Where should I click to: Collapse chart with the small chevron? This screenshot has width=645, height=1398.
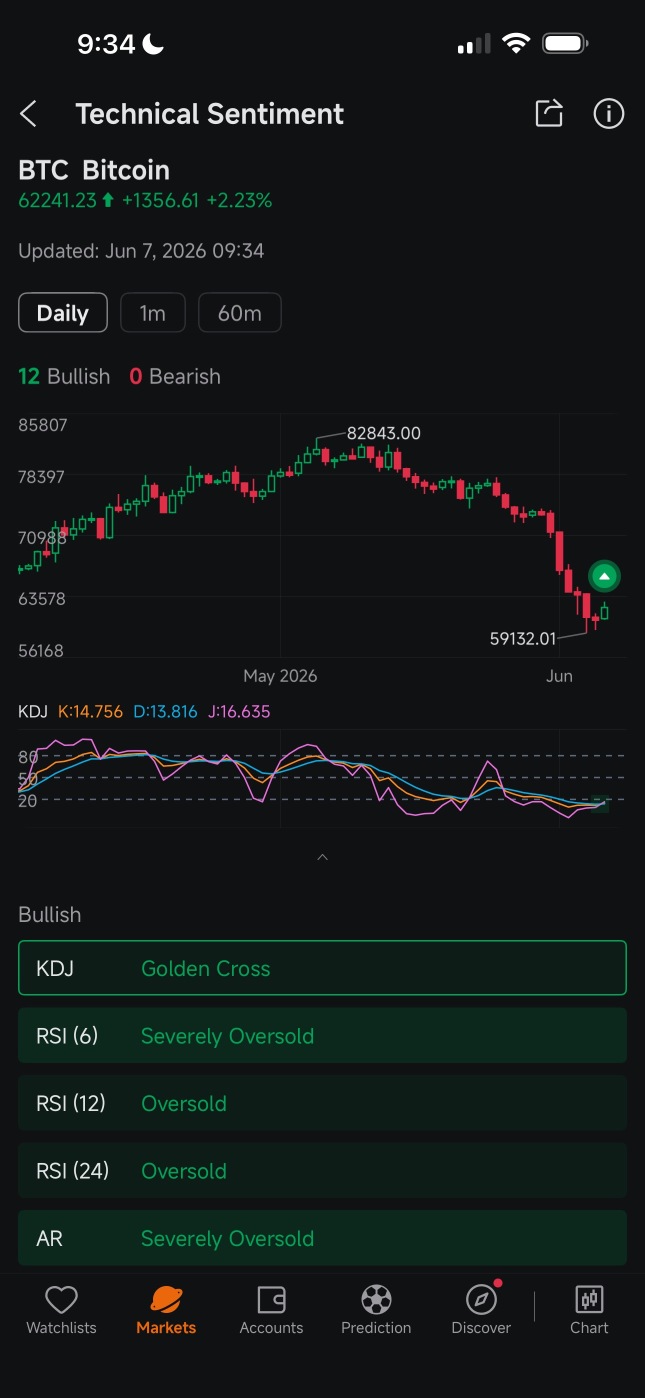322,858
